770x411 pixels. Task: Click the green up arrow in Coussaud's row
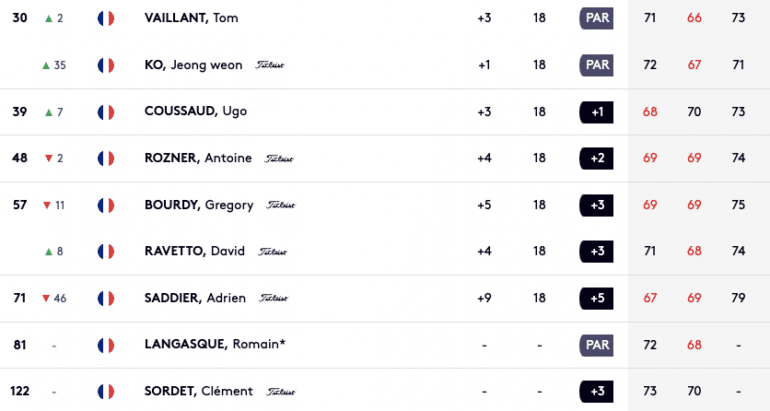click(x=49, y=112)
